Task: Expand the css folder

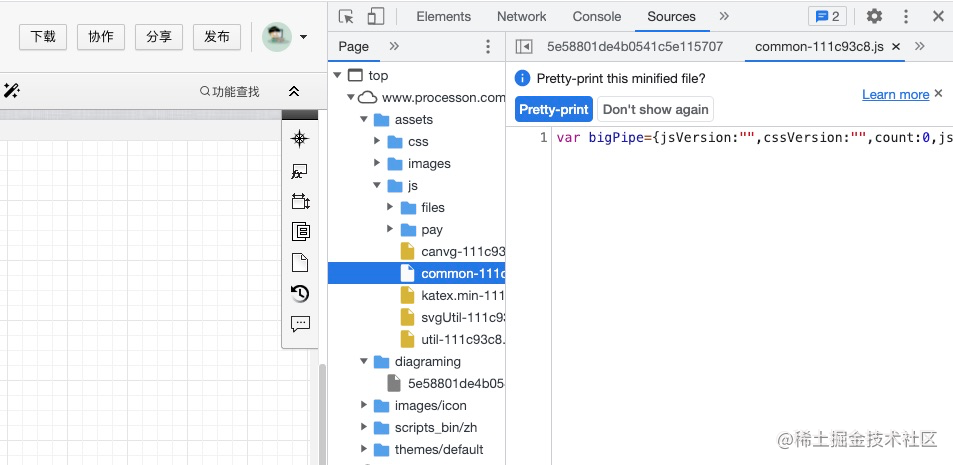Action: coord(377,142)
